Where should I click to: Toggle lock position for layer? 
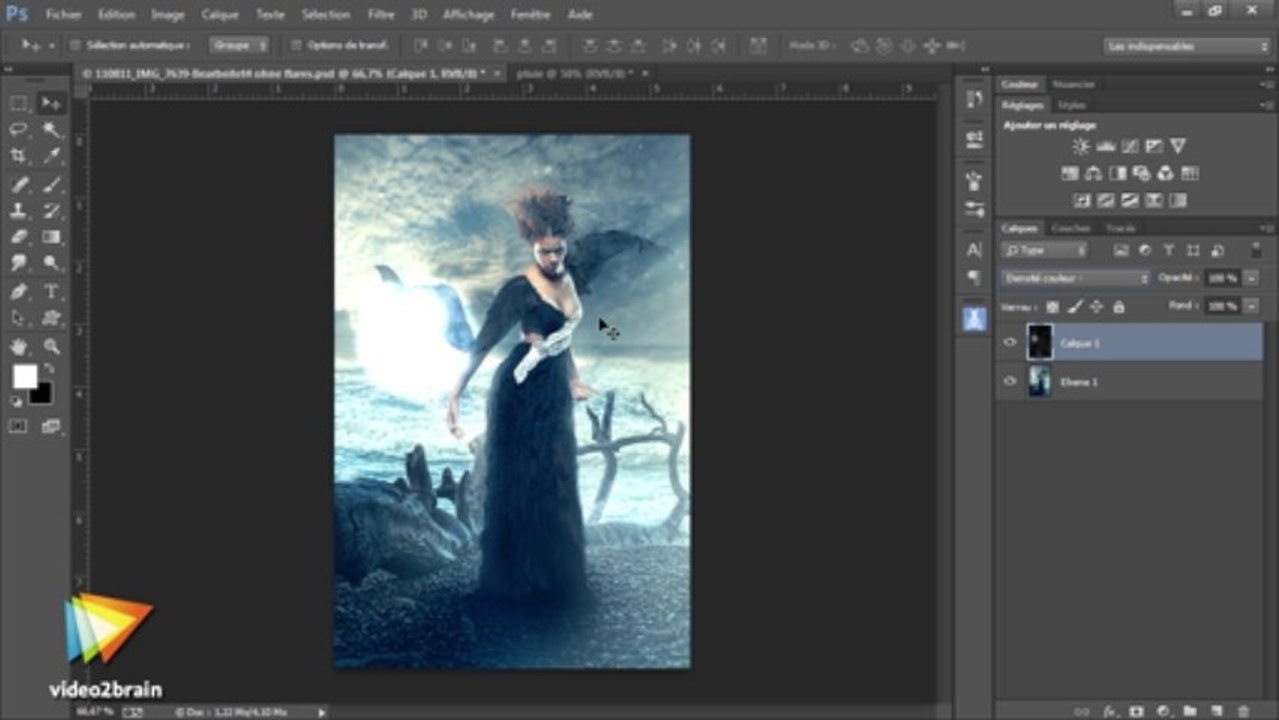pyautogui.click(x=1096, y=307)
